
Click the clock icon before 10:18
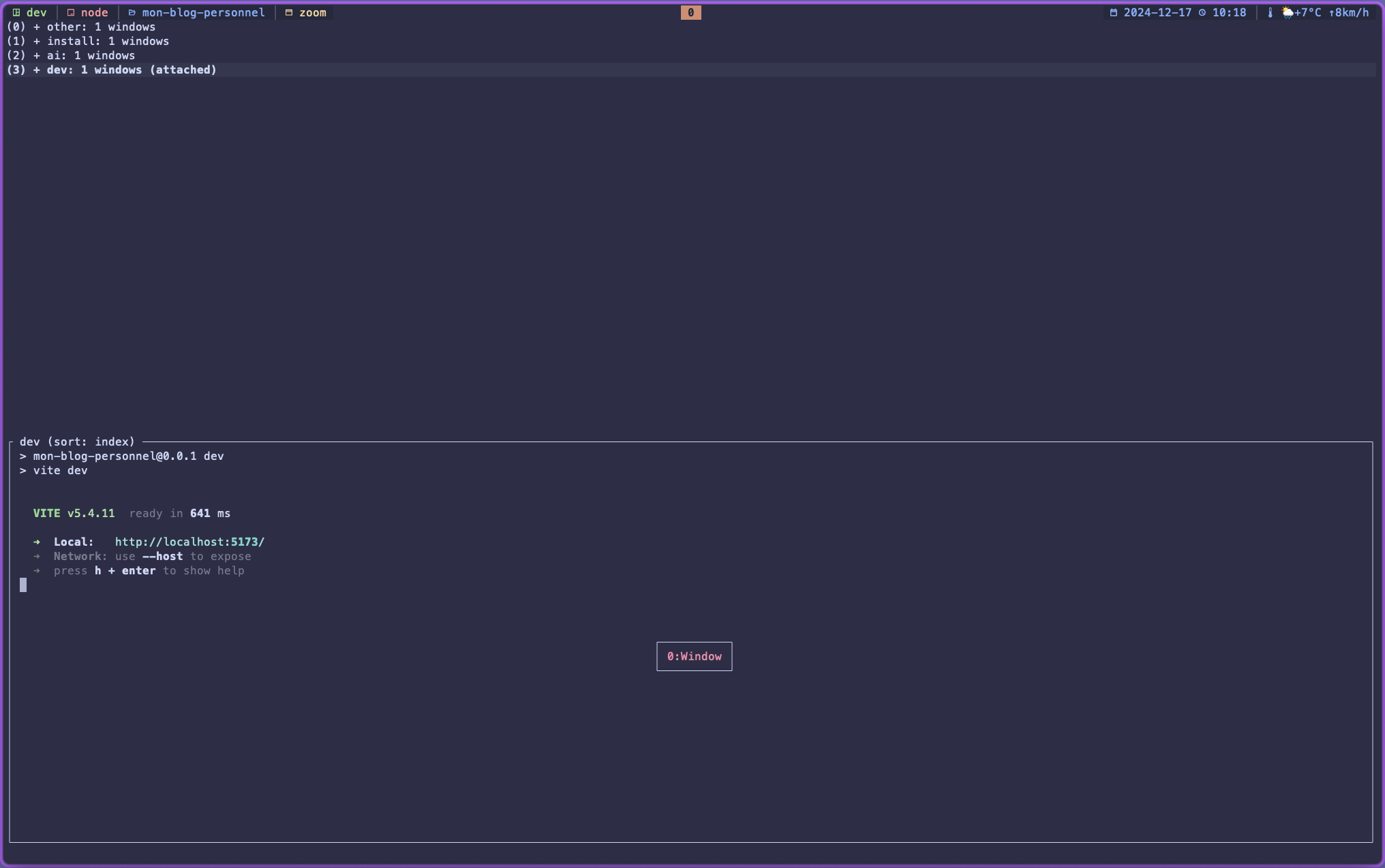point(1202,12)
